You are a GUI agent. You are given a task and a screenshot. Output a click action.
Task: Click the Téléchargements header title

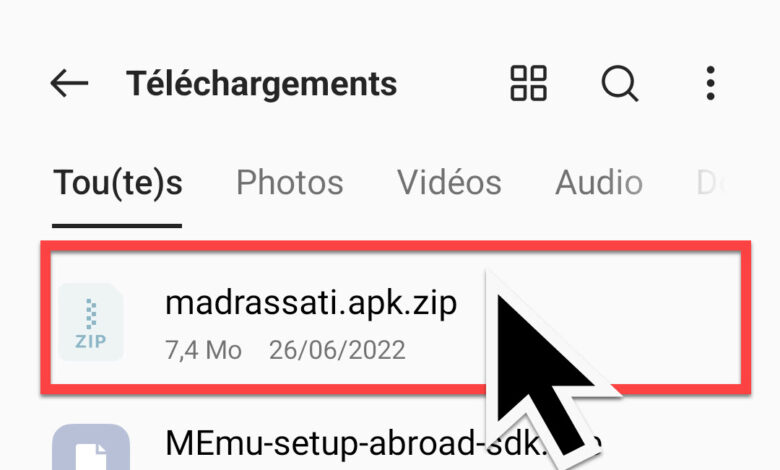click(262, 84)
